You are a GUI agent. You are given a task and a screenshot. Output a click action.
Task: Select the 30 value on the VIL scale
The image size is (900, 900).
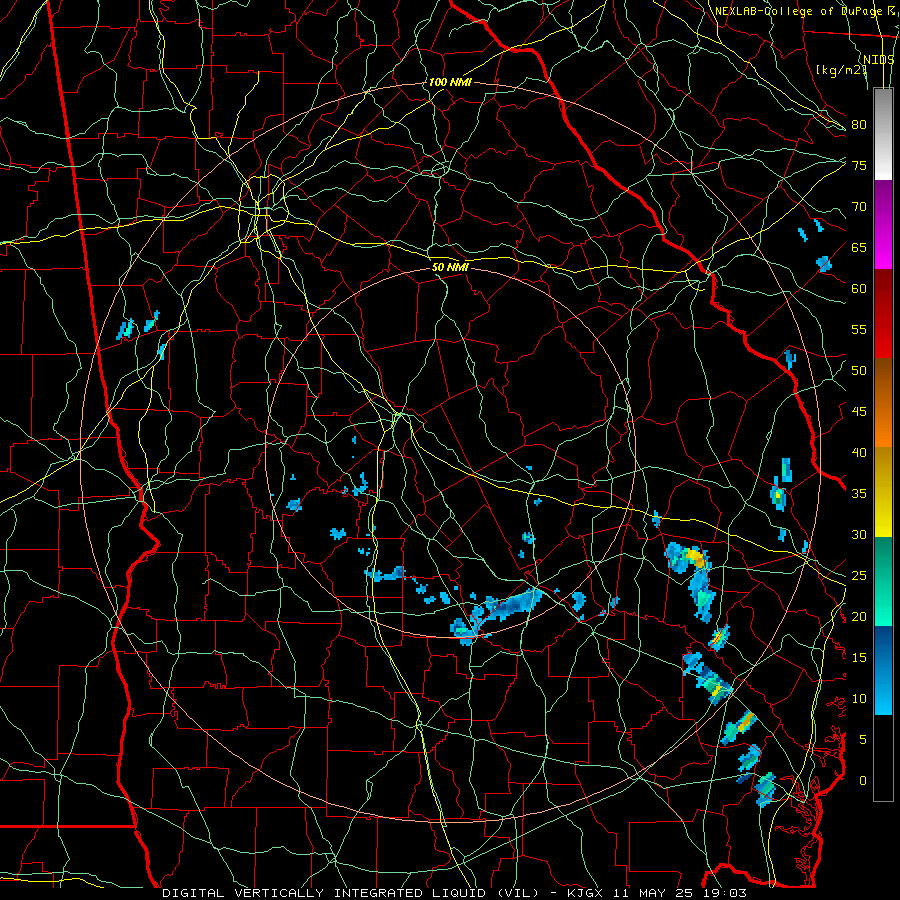pos(859,534)
